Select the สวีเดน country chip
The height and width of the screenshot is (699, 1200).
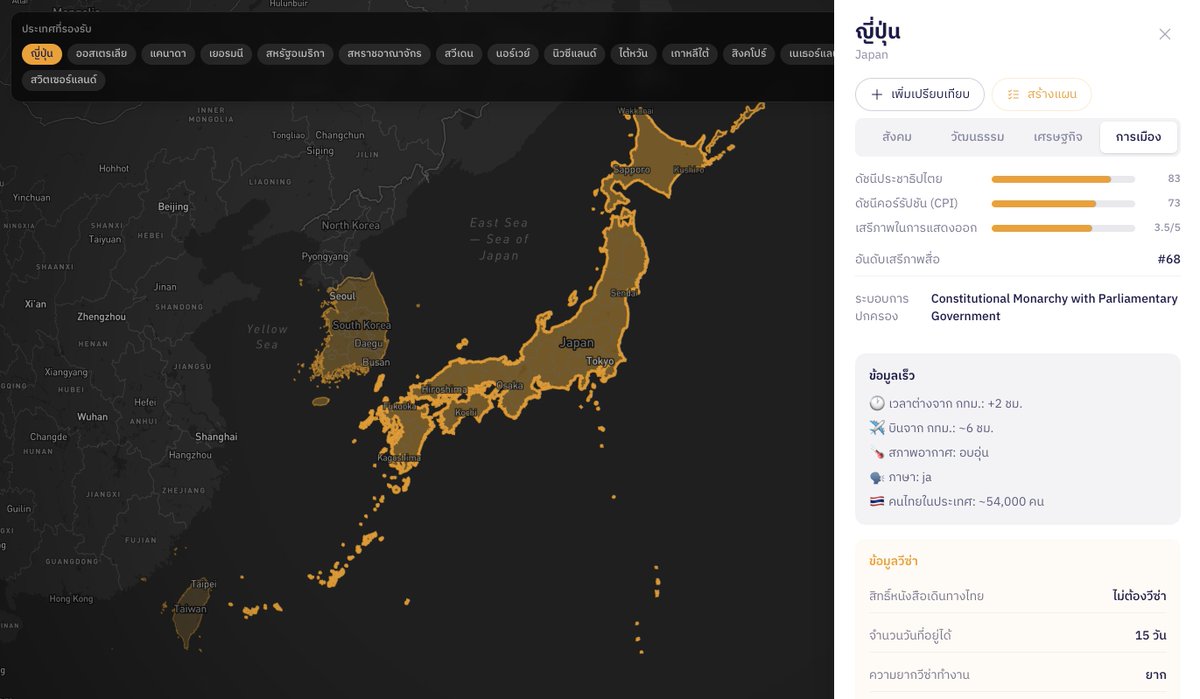(x=459, y=54)
